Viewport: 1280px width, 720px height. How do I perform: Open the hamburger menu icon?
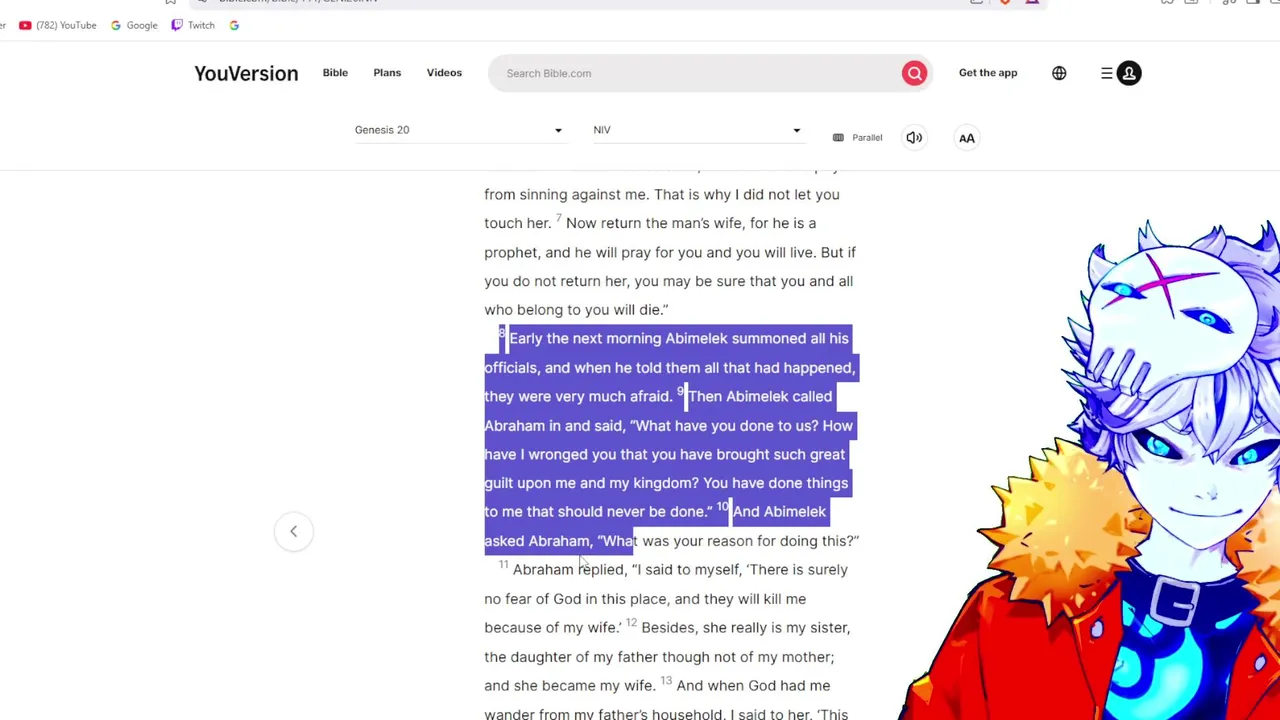pyautogui.click(x=1107, y=73)
